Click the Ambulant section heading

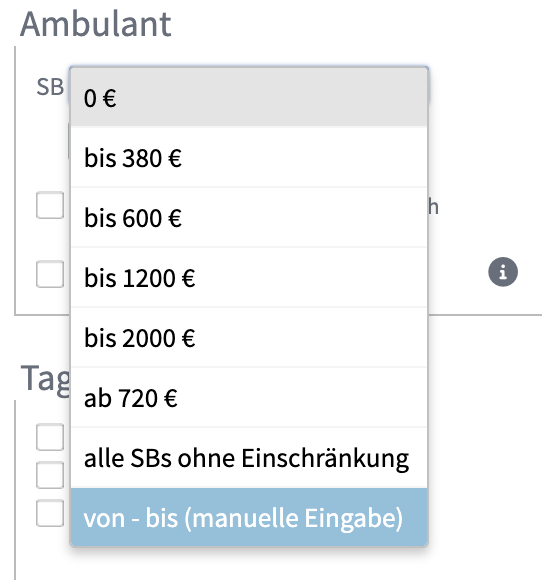point(96,24)
